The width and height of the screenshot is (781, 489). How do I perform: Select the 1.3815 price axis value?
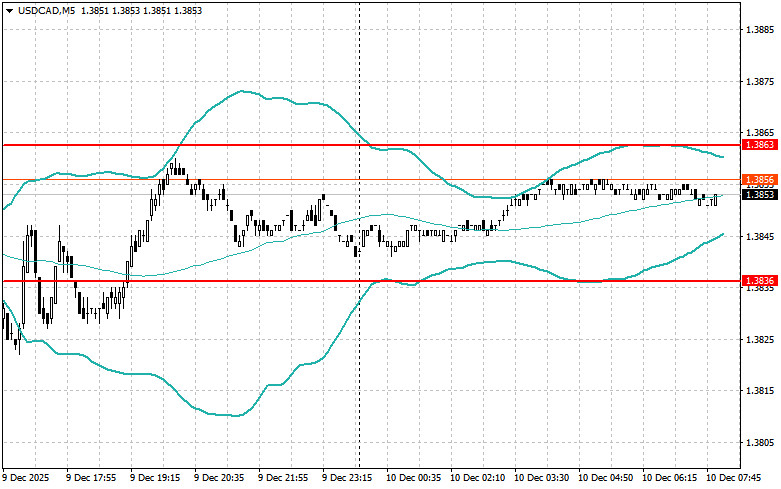(x=760, y=391)
